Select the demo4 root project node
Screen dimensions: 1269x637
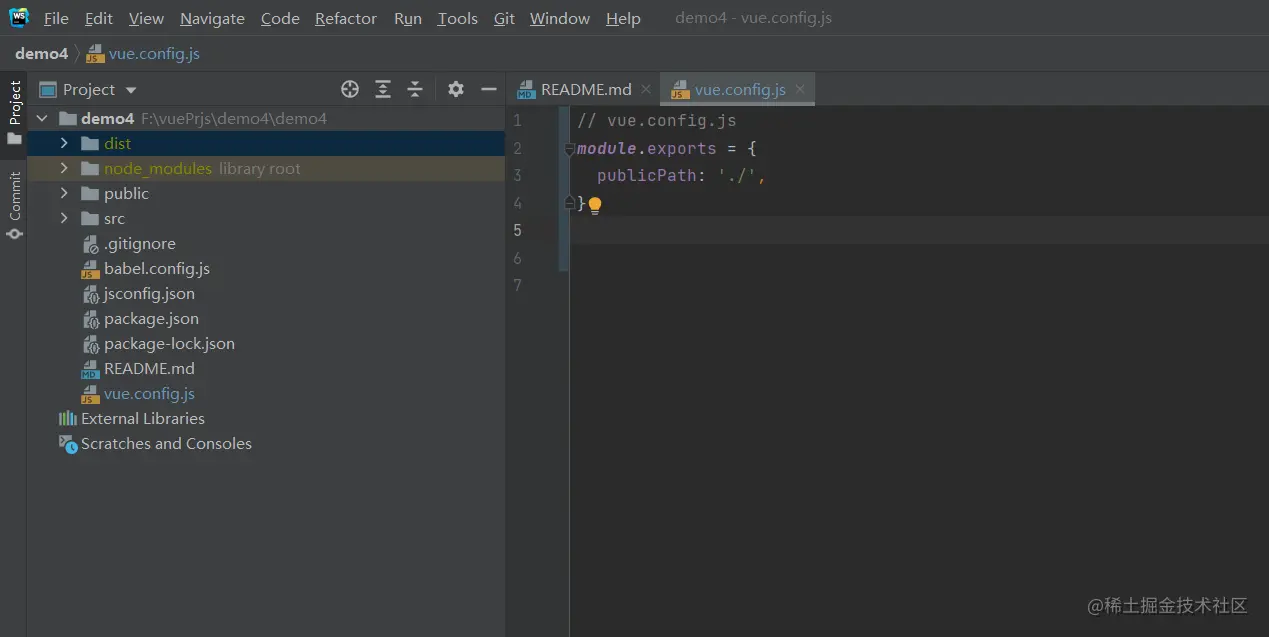267,118
